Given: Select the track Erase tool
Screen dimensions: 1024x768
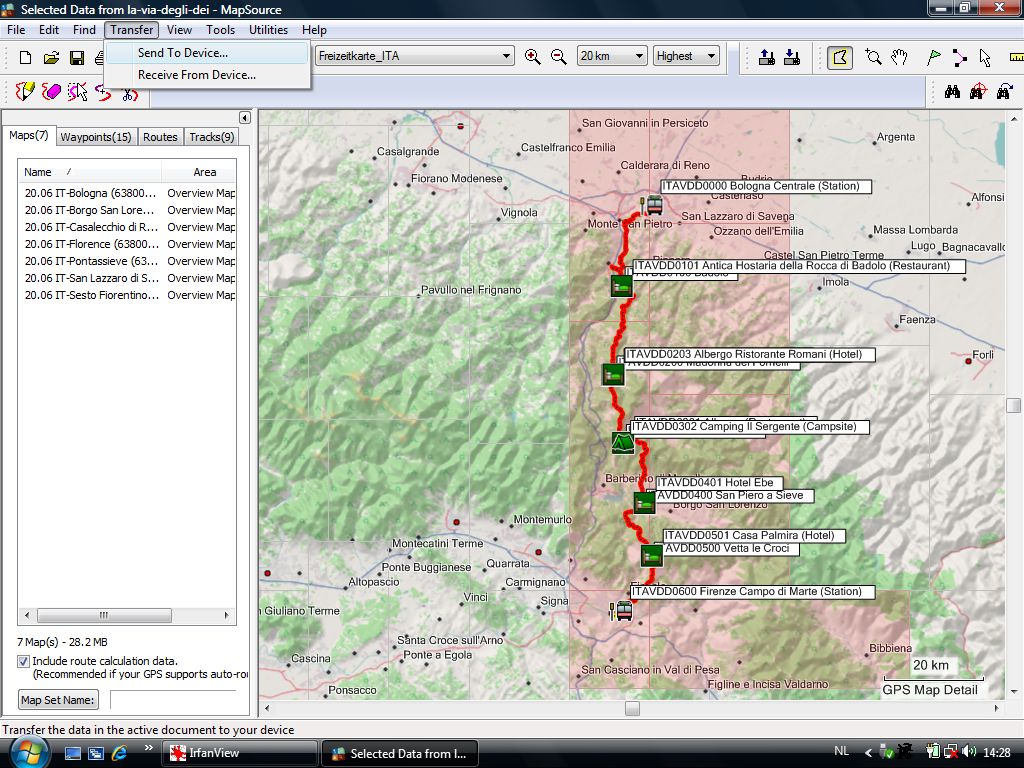Looking at the screenshot, I should pos(52,92).
